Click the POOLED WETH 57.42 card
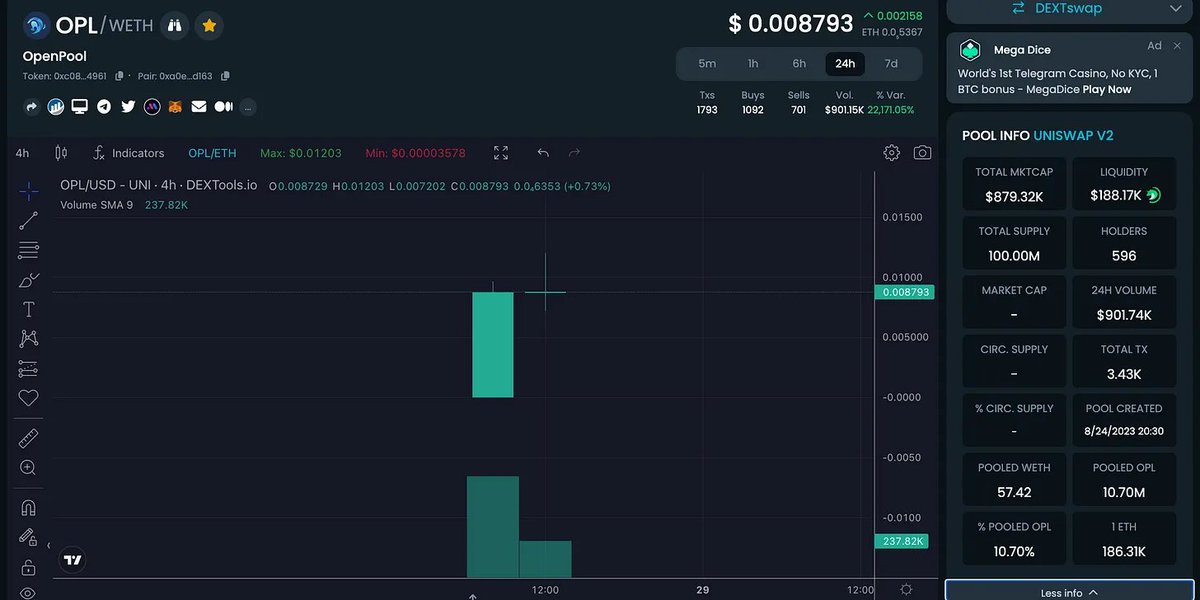This screenshot has width=1200, height=600. (x=1014, y=480)
